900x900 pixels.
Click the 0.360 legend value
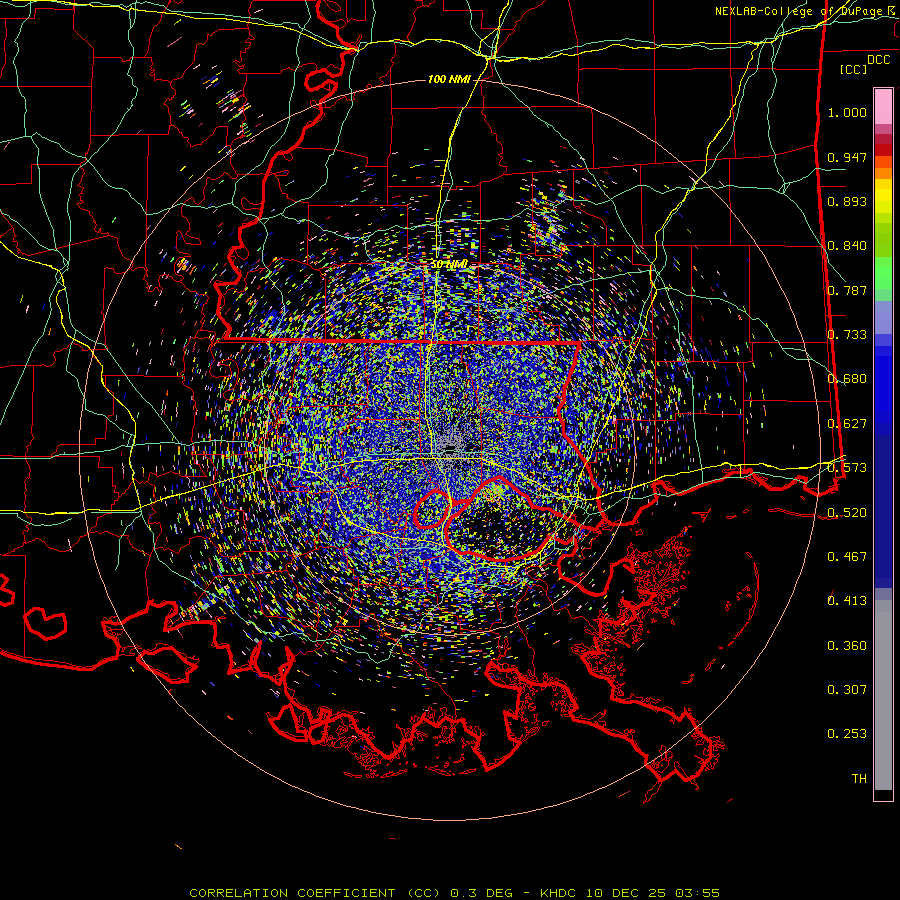tap(847, 646)
